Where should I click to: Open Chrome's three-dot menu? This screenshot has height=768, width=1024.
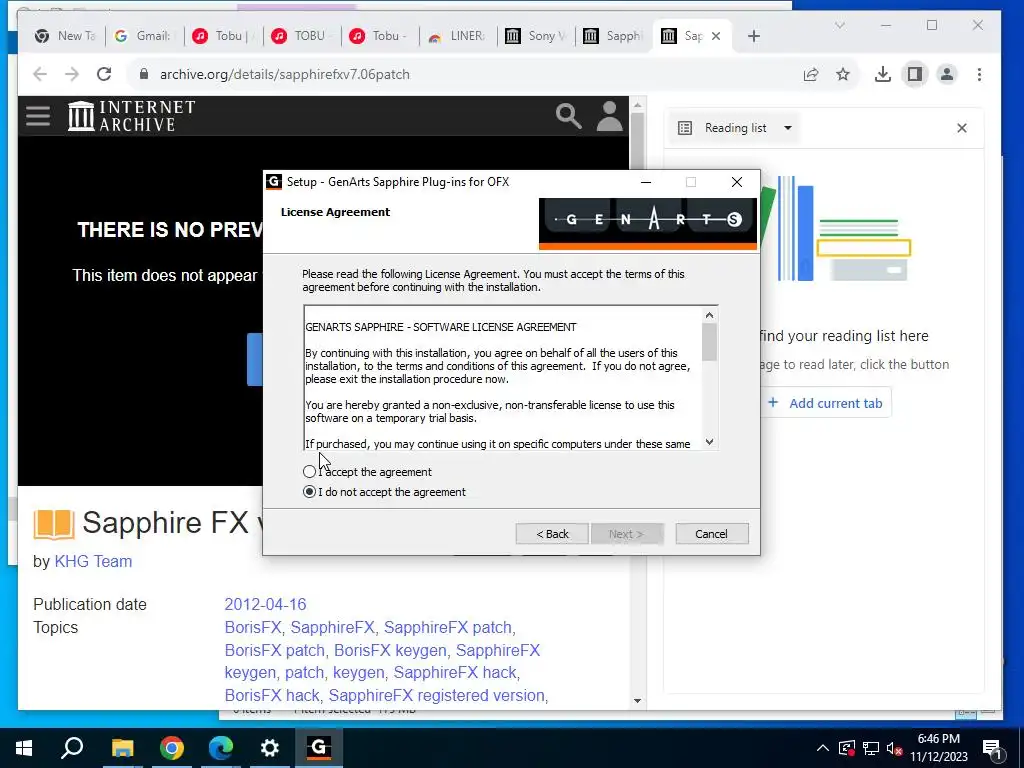[x=979, y=74]
